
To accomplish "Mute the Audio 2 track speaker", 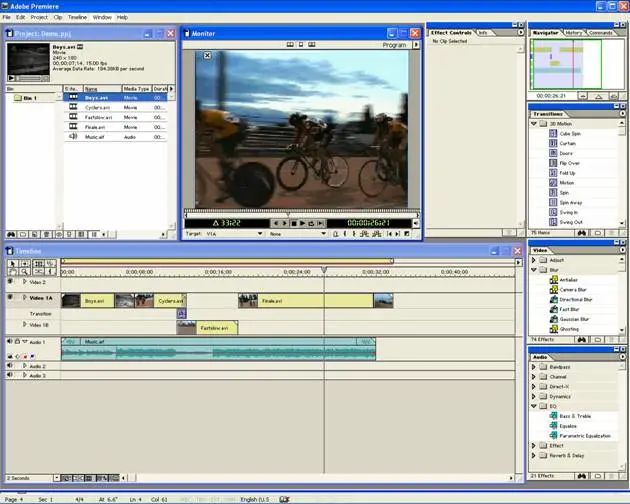I will 10,366.
